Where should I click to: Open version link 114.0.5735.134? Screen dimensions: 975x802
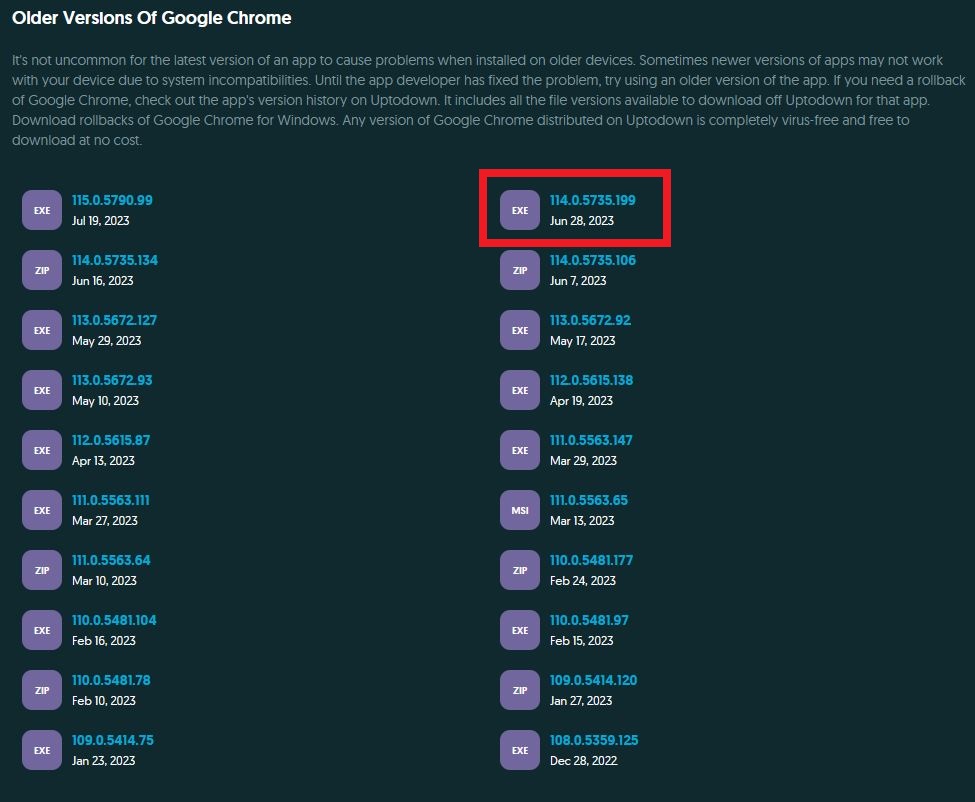114,260
